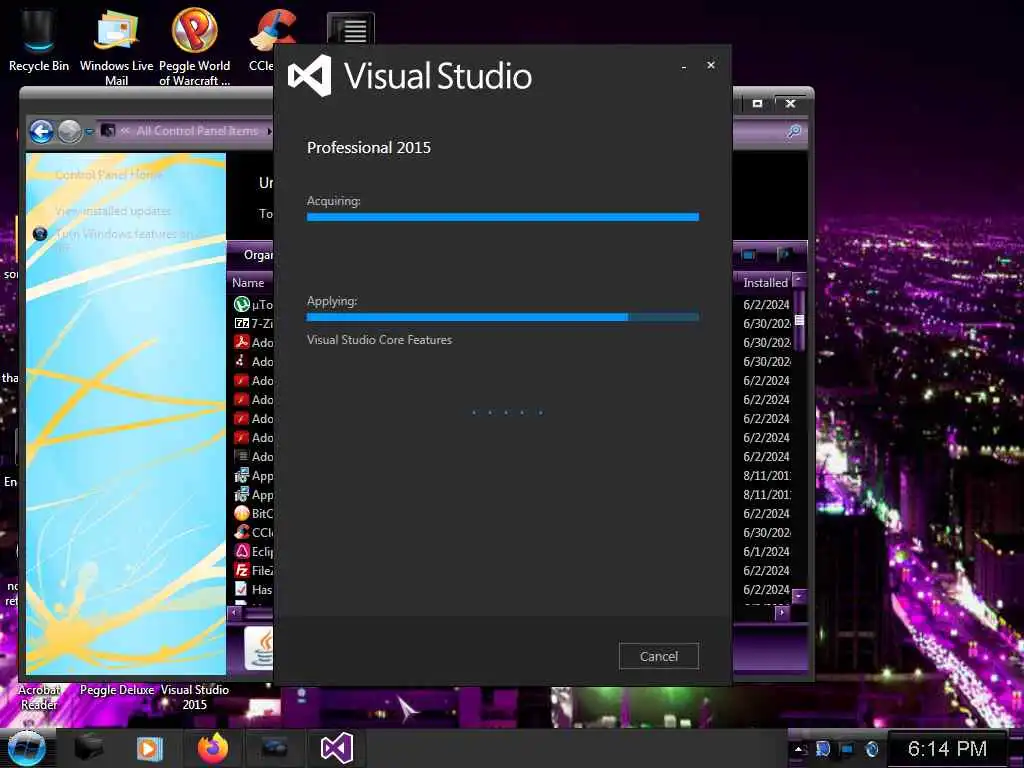Expand breadcrumb arrow after All Control Panel Items
This screenshot has height=768, width=1024.
268,131
